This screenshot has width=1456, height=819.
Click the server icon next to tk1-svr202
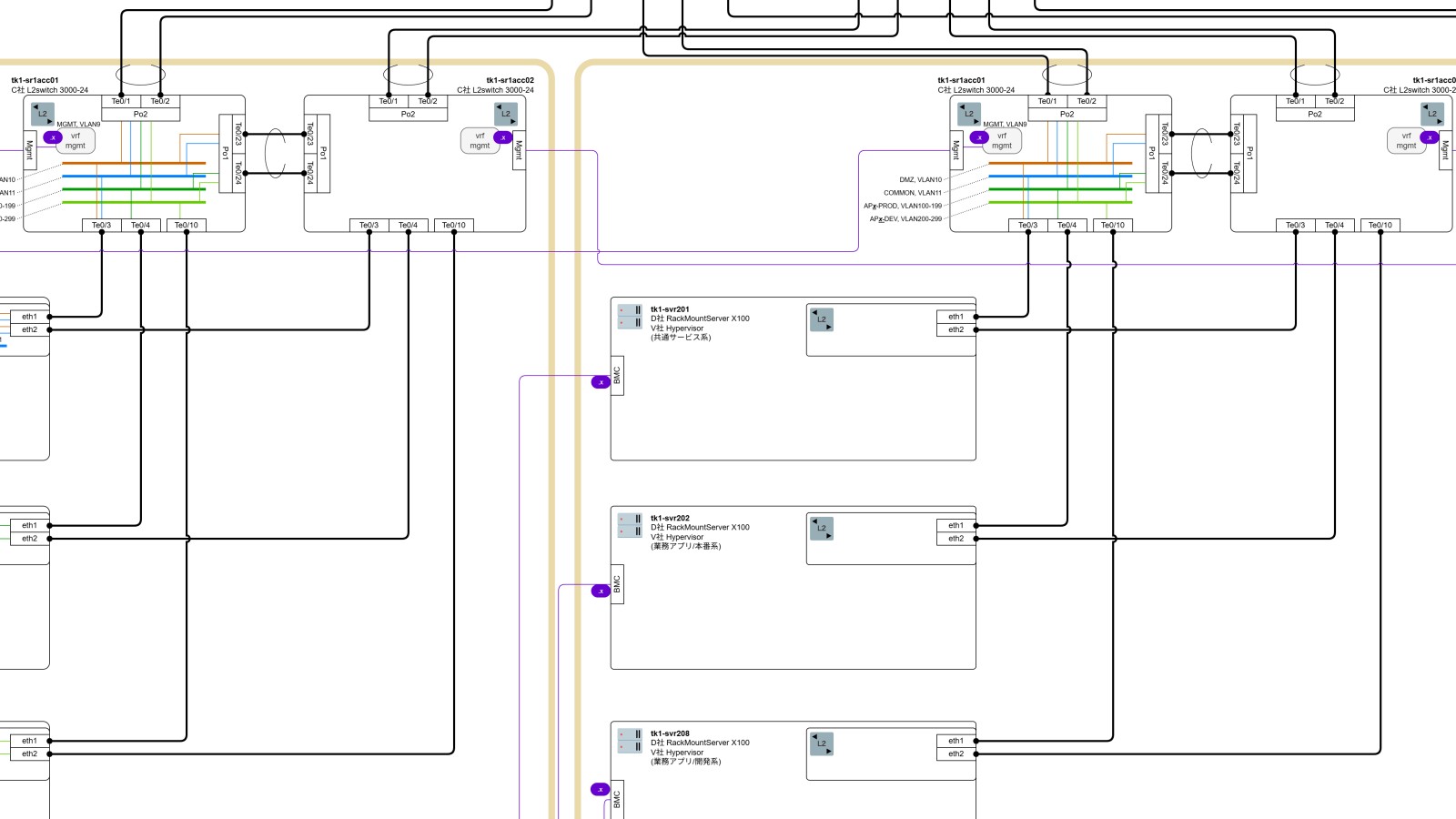click(630, 525)
